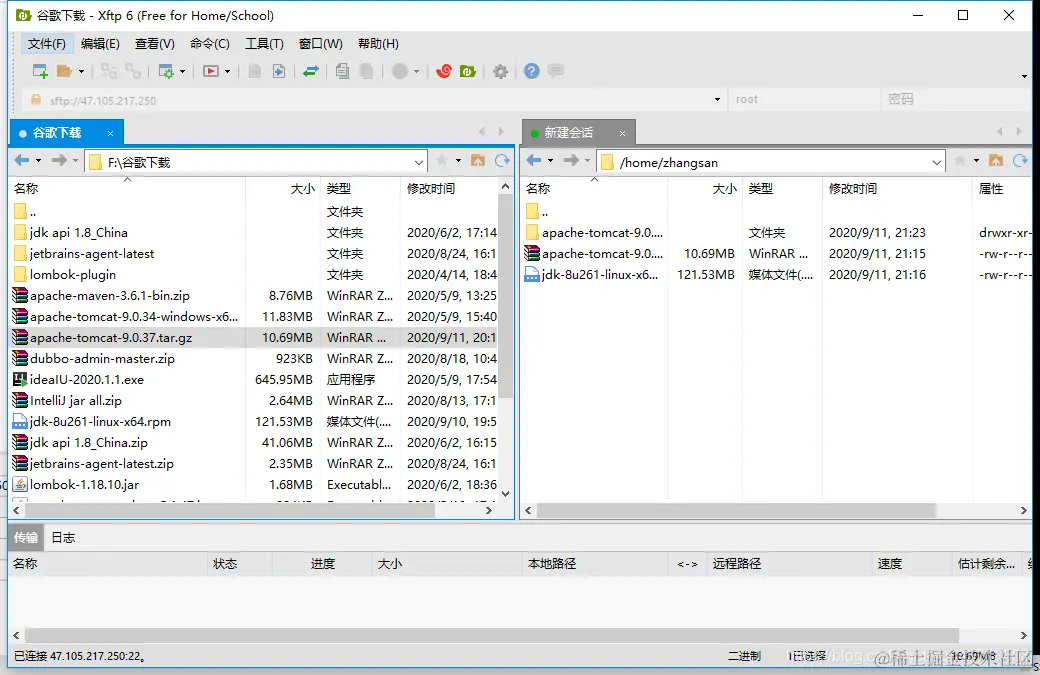Open remote pane back-history dropdown
The width and height of the screenshot is (1040, 675).
(551, 160)
